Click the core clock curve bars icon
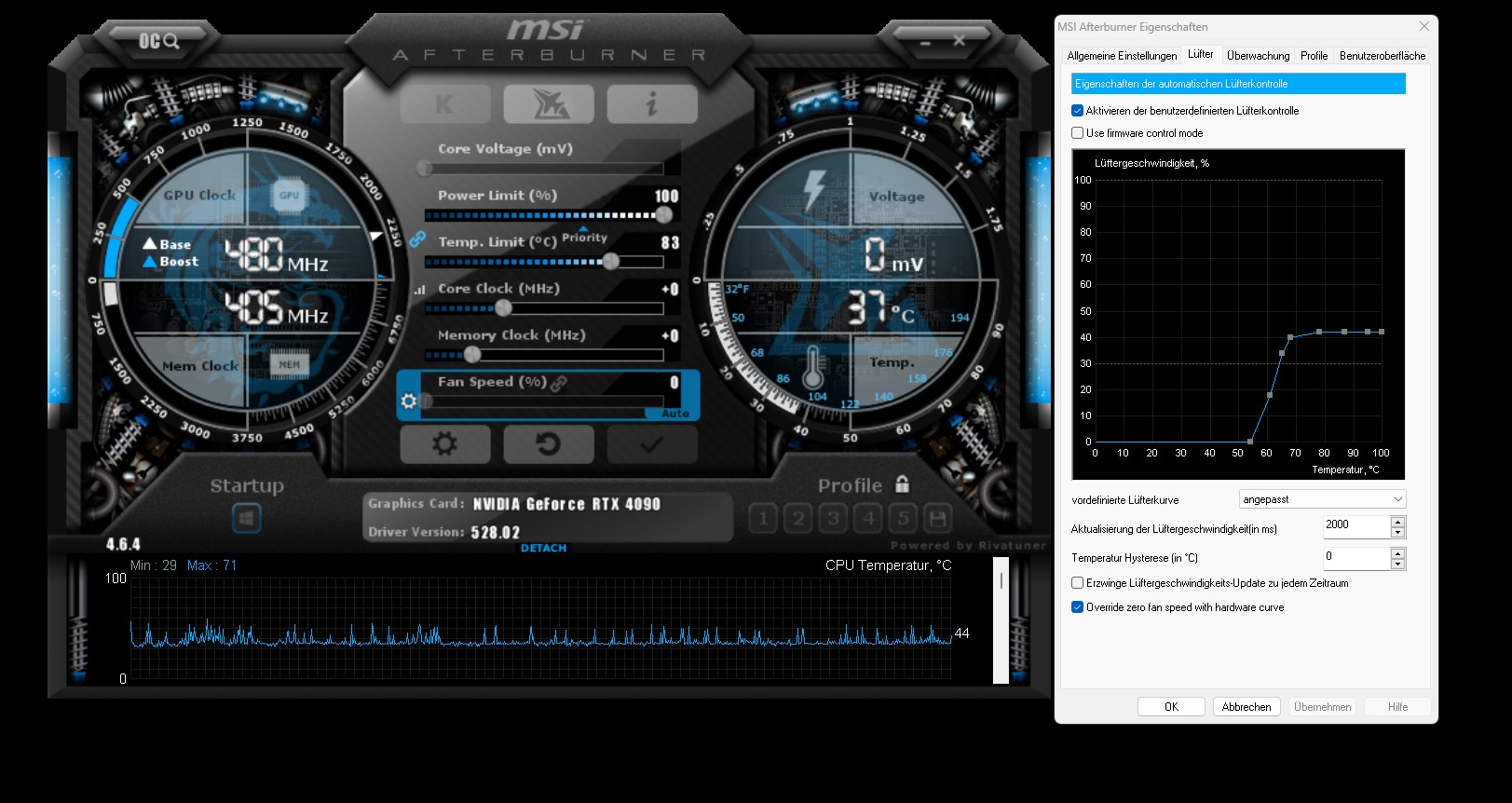The image size is (1512, 803). [x=419, y=290]
